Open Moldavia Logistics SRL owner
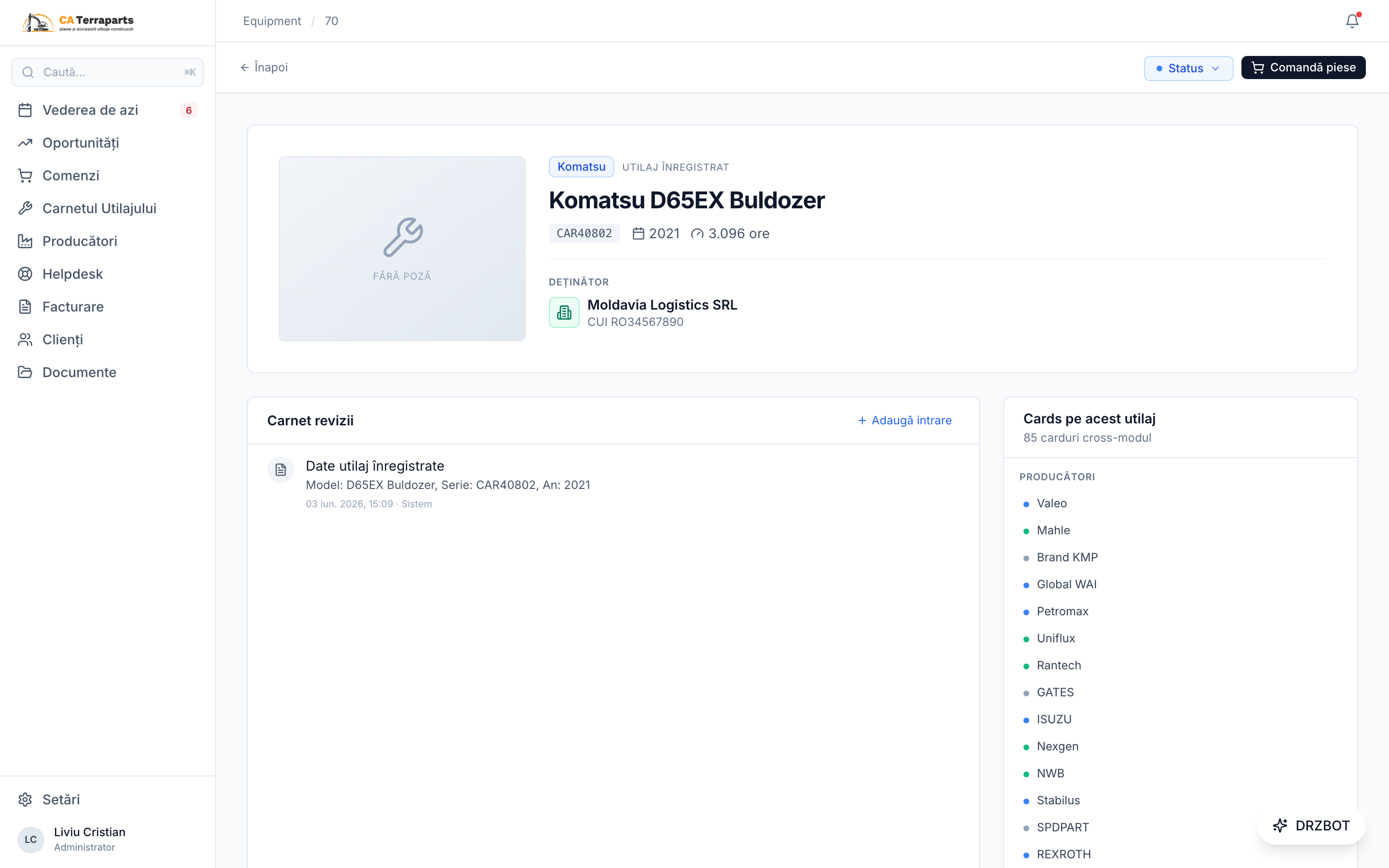Viewport: 1389px width, 868px height. pos(662,305)
